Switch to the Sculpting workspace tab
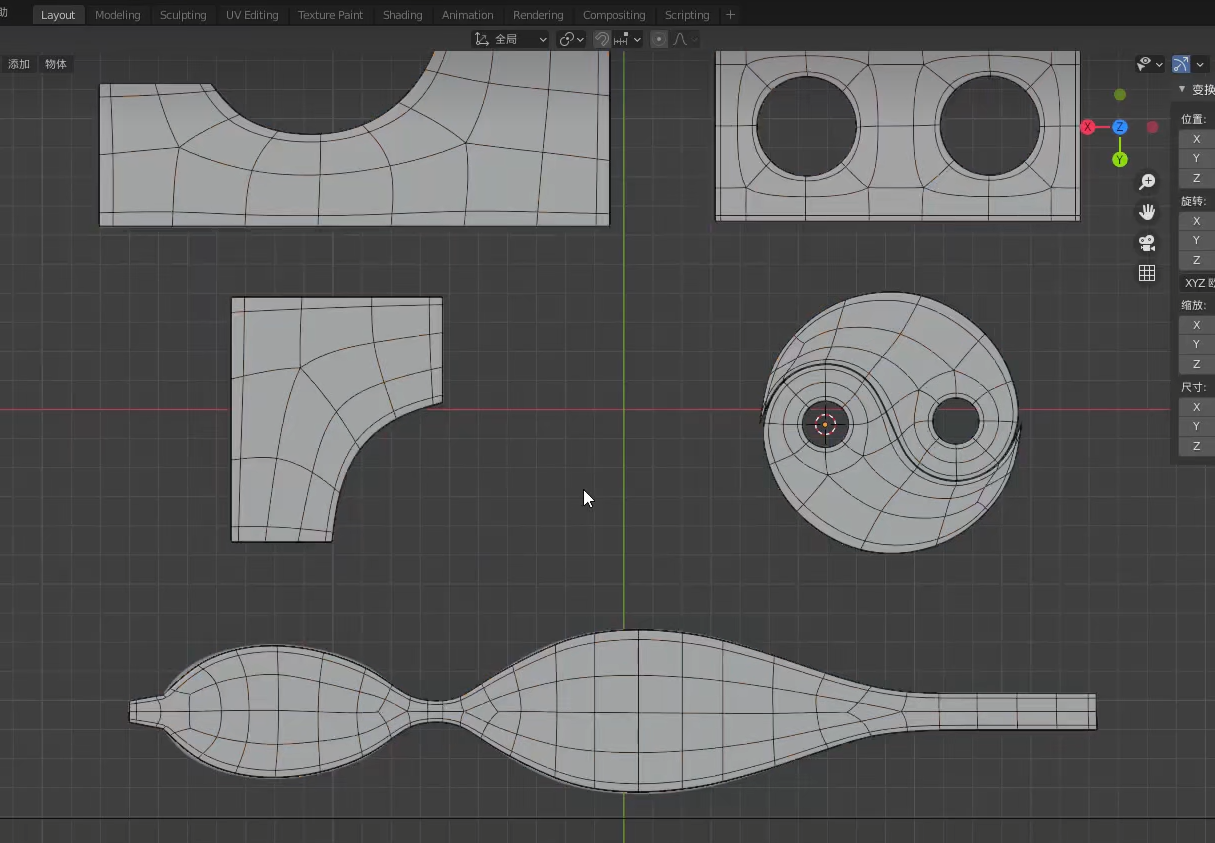 point(183,15)
